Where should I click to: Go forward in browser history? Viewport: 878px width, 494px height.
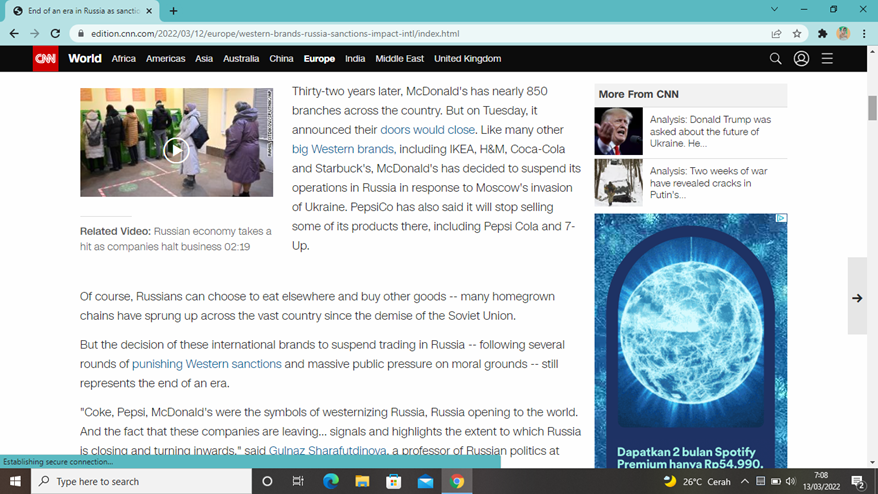coord(35,34)
